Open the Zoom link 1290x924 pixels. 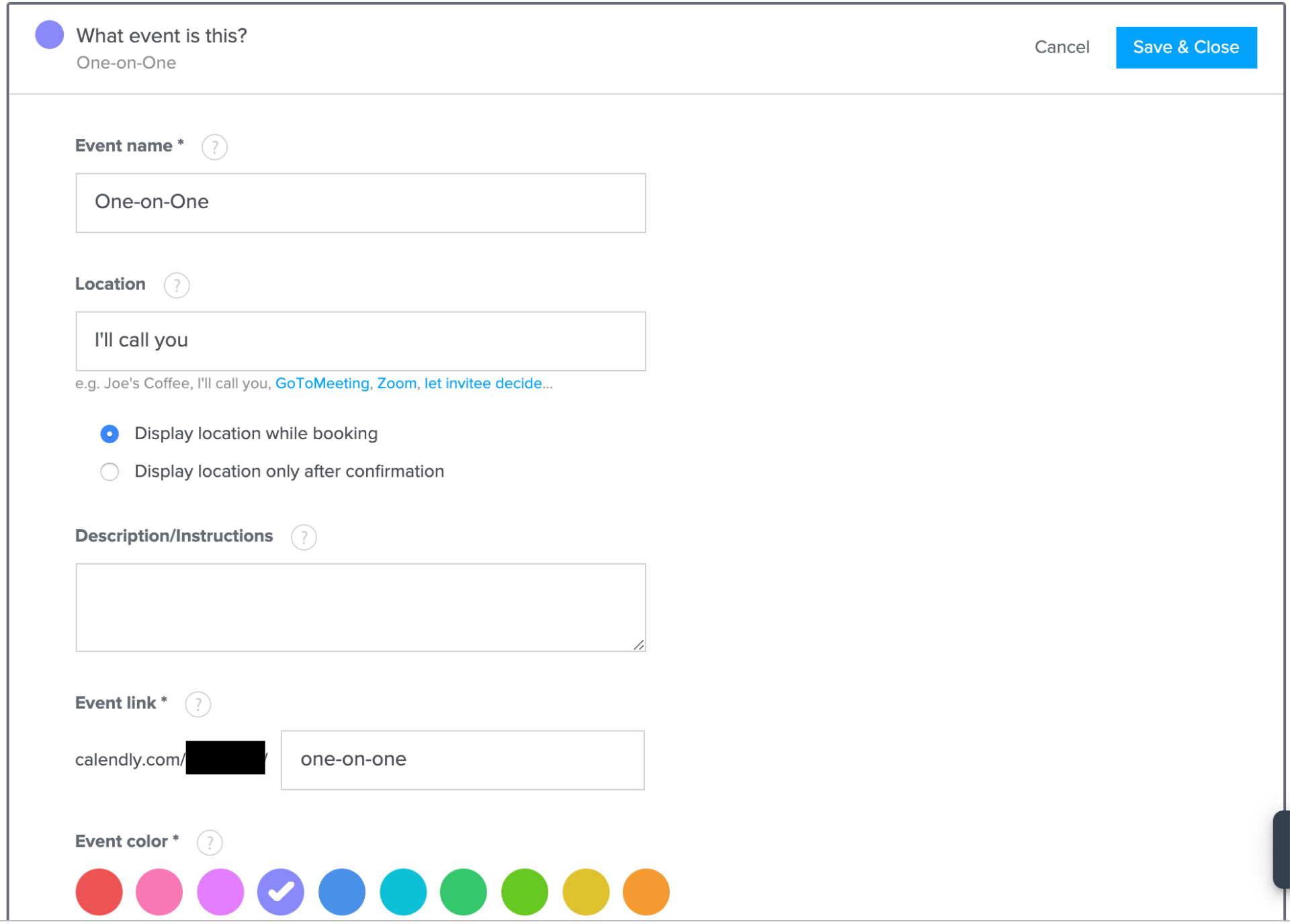coord(396,383)
